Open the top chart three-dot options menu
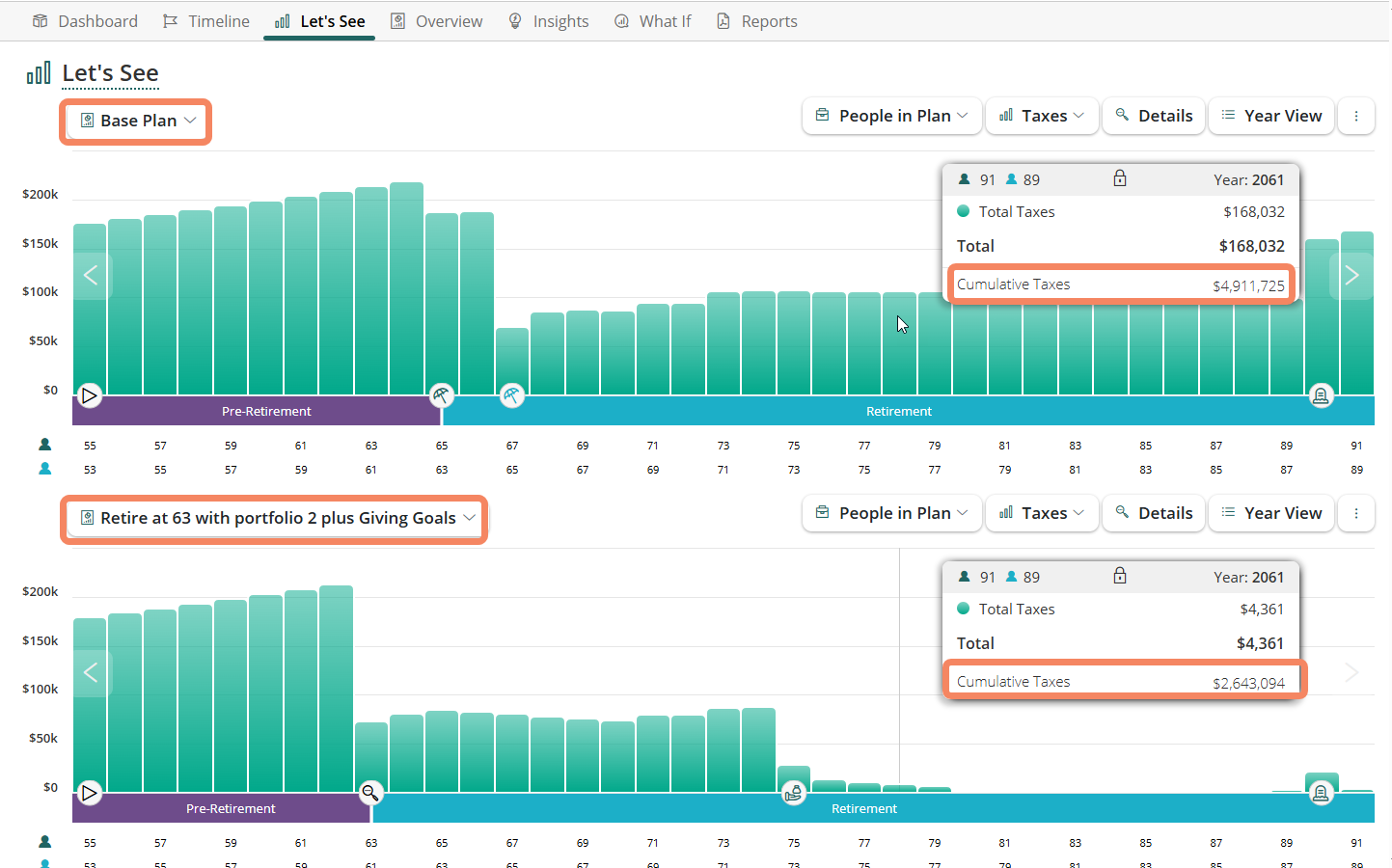The image size is (1392, 868). pos(1355,116)
